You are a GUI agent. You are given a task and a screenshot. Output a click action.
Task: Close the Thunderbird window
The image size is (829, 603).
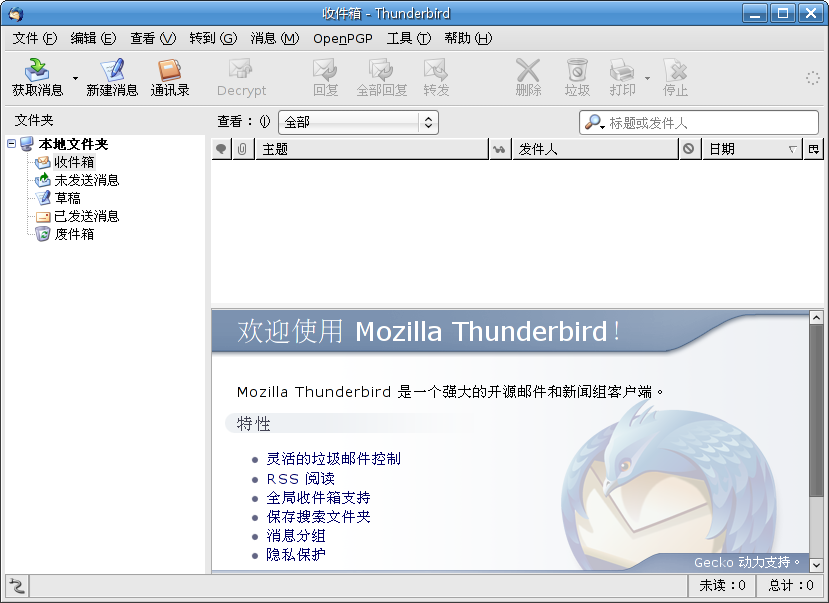tap(810, 13)
